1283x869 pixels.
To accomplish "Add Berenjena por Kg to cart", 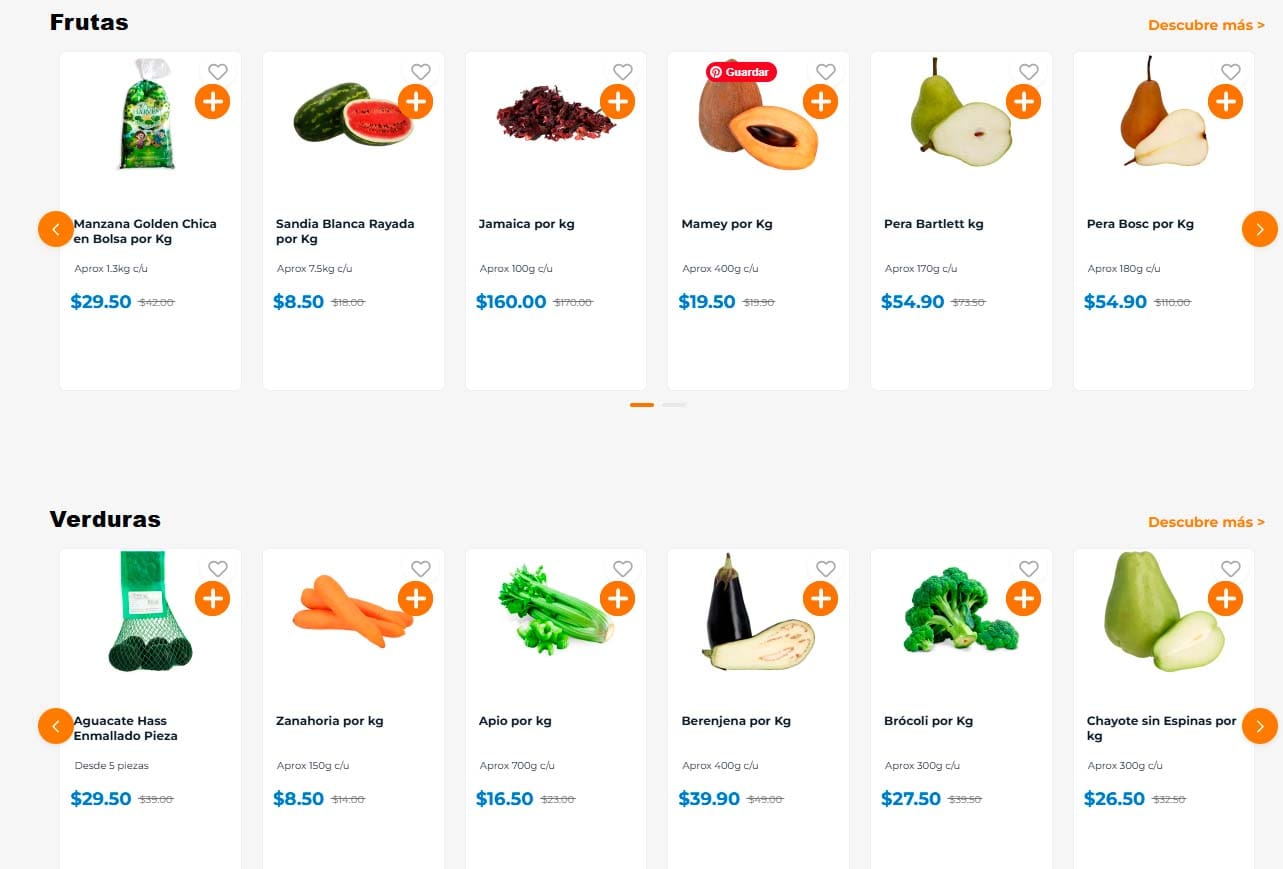I will 820,598.
